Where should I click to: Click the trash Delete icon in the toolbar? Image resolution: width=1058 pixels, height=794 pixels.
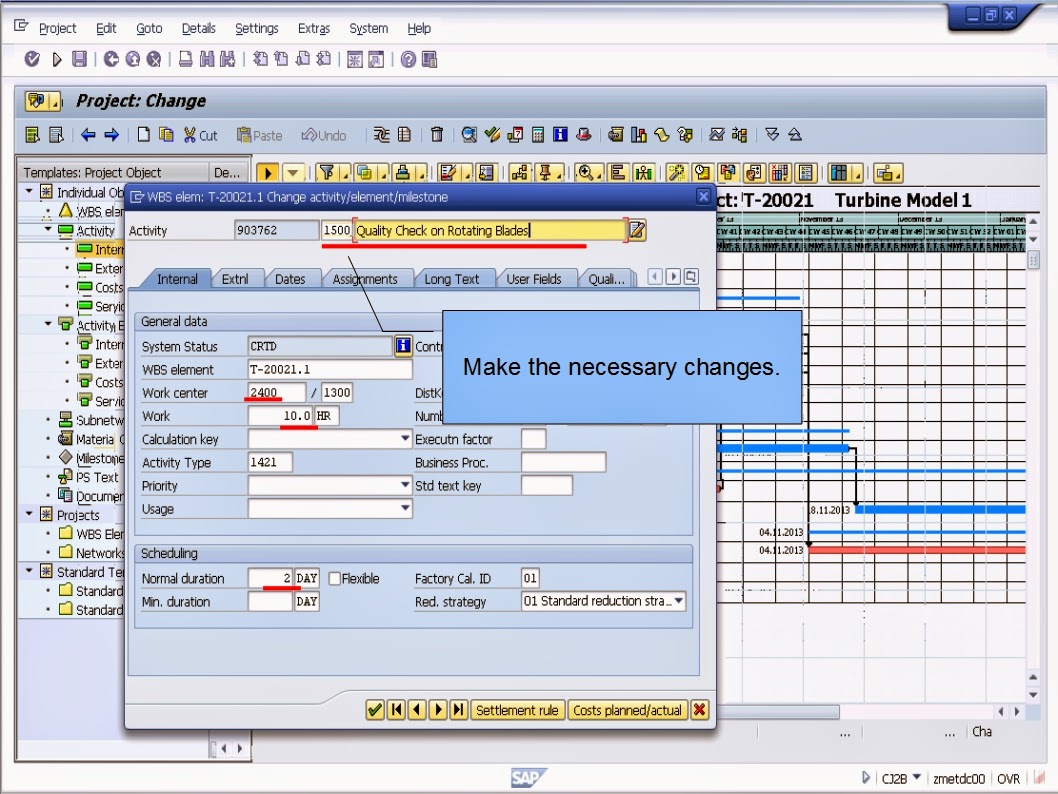click(x=436, y=135)
